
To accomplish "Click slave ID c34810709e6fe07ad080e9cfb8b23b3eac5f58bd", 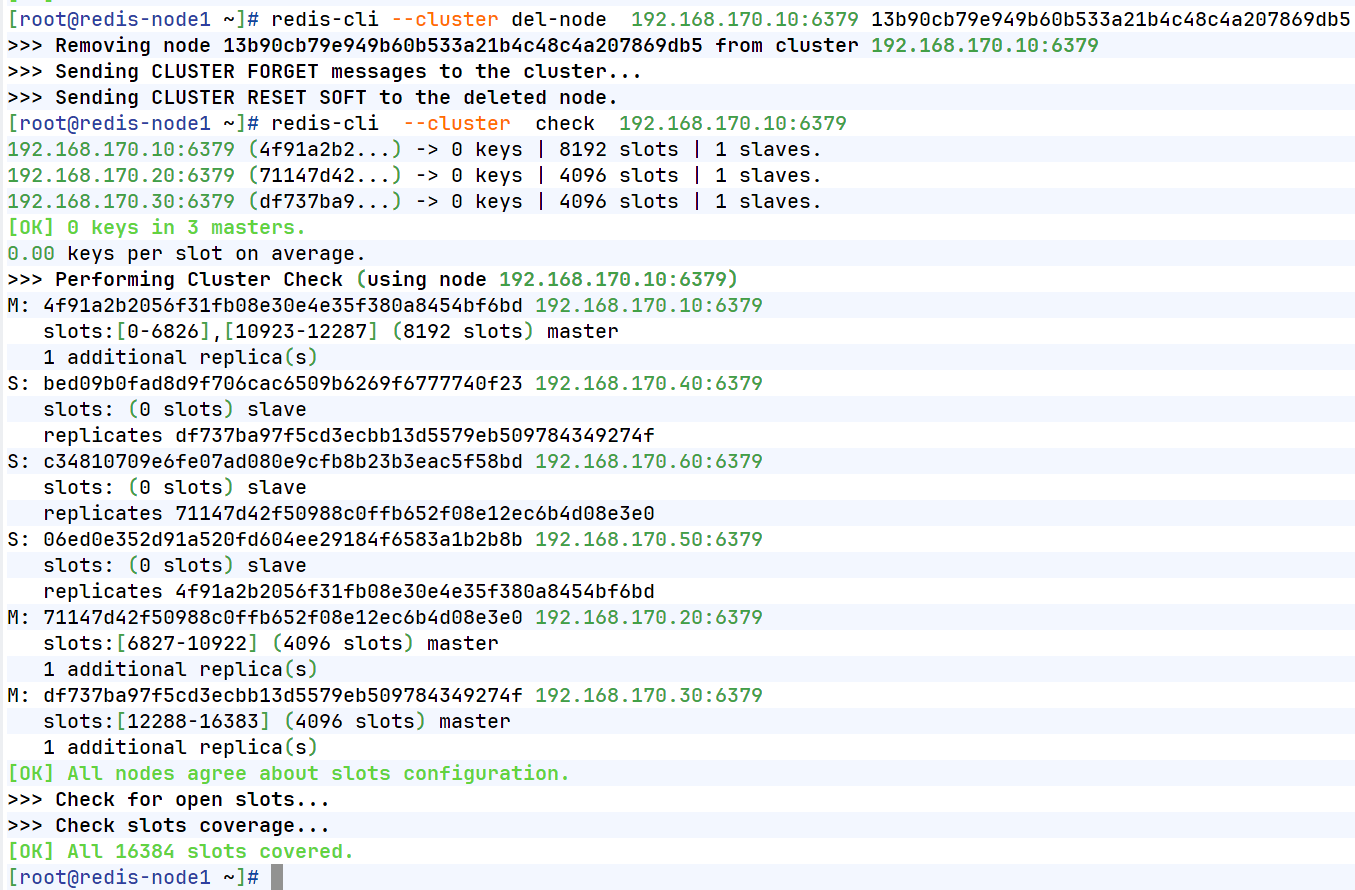I will (283, 461).
